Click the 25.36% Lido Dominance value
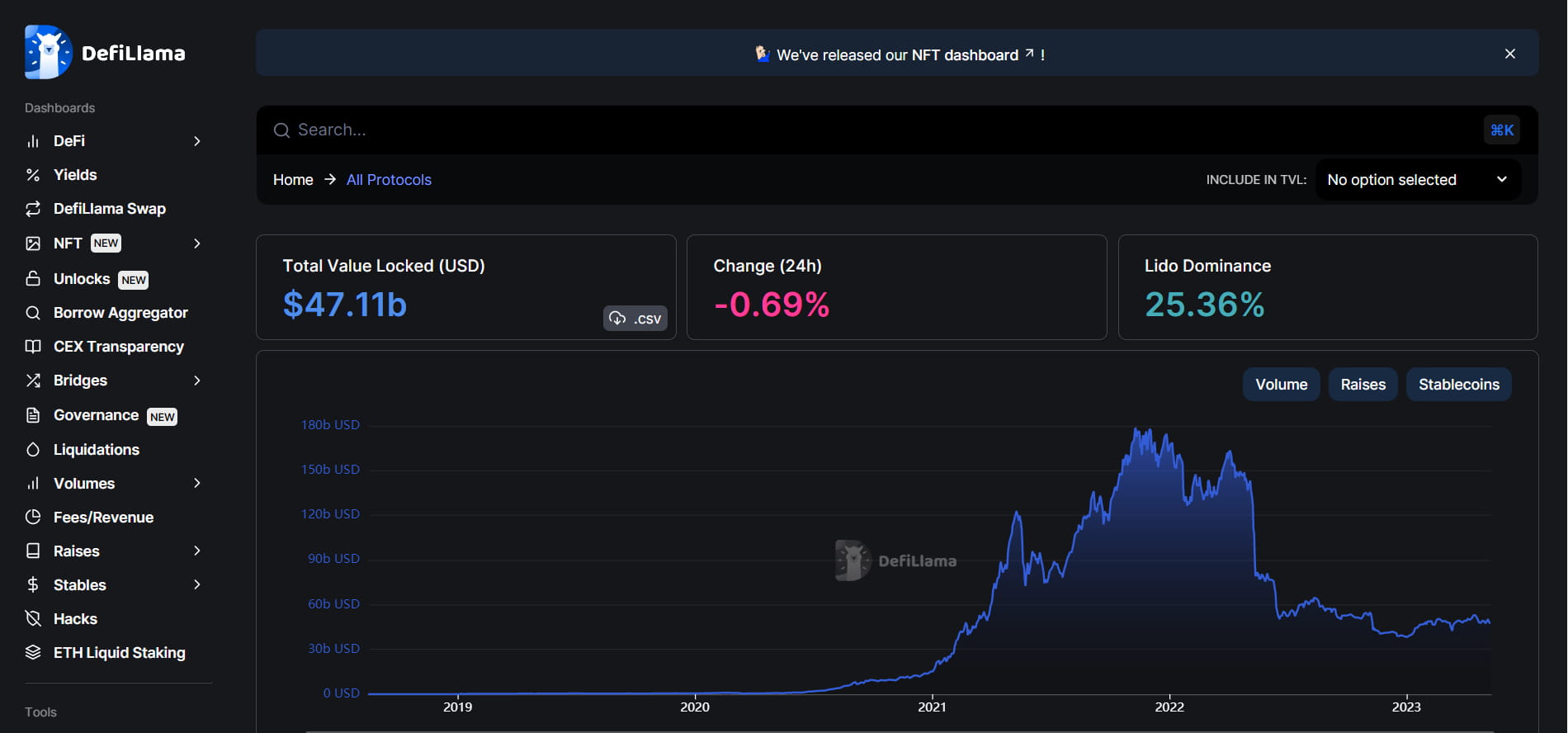The height and width of the screenshot is (733, 1568). point(1205,305)
